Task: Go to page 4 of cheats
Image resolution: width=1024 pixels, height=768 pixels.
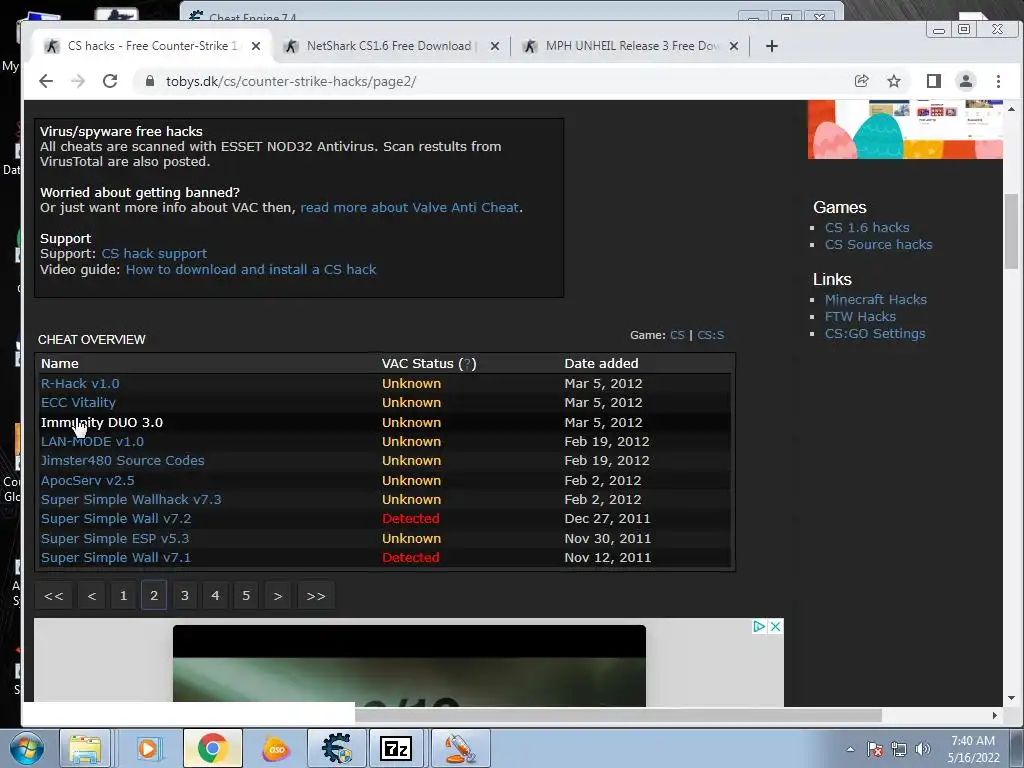Action: pyautogui.click(x=216, y=596)
